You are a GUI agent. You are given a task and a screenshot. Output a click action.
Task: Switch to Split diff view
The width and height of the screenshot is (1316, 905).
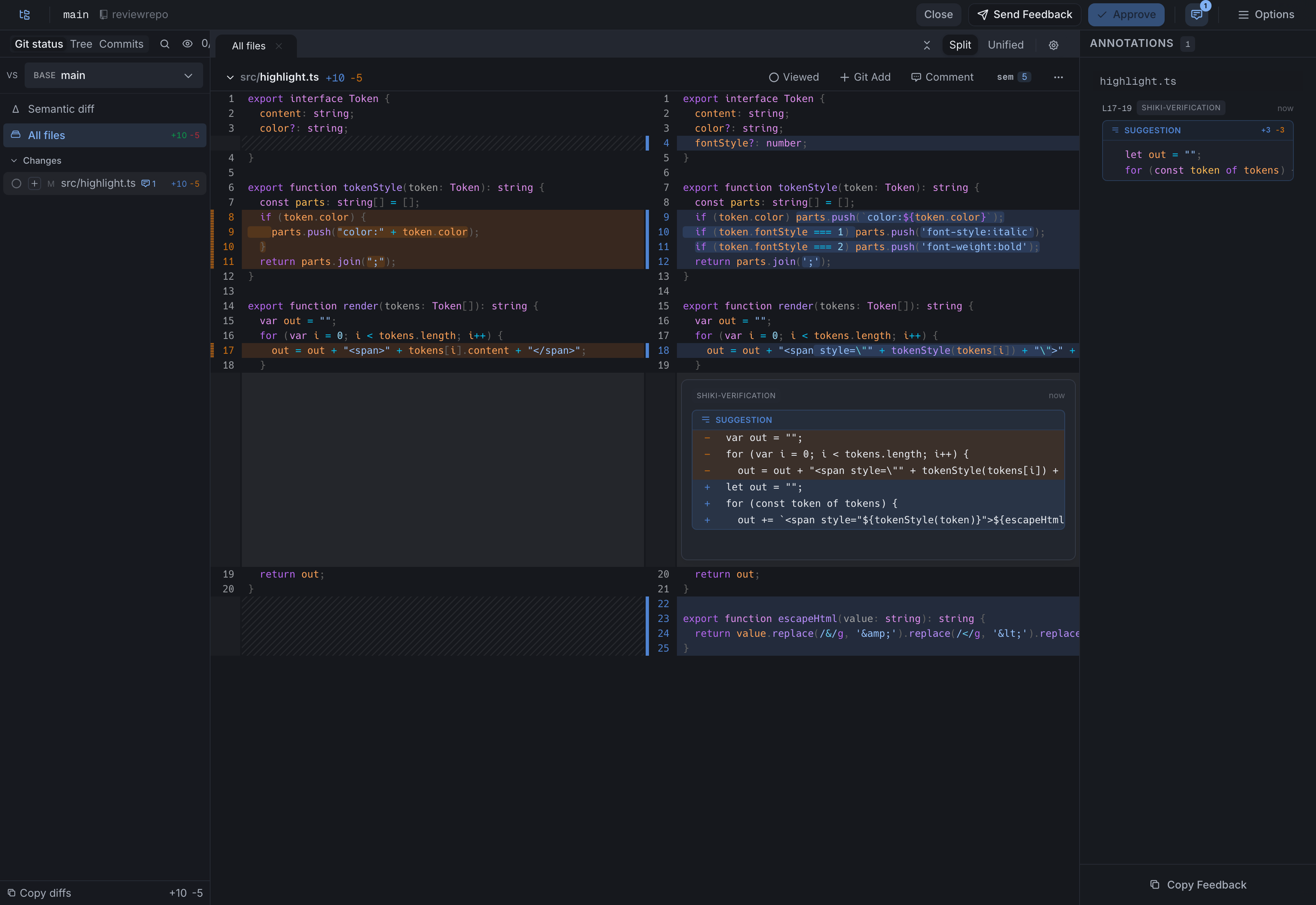(959, 45)
